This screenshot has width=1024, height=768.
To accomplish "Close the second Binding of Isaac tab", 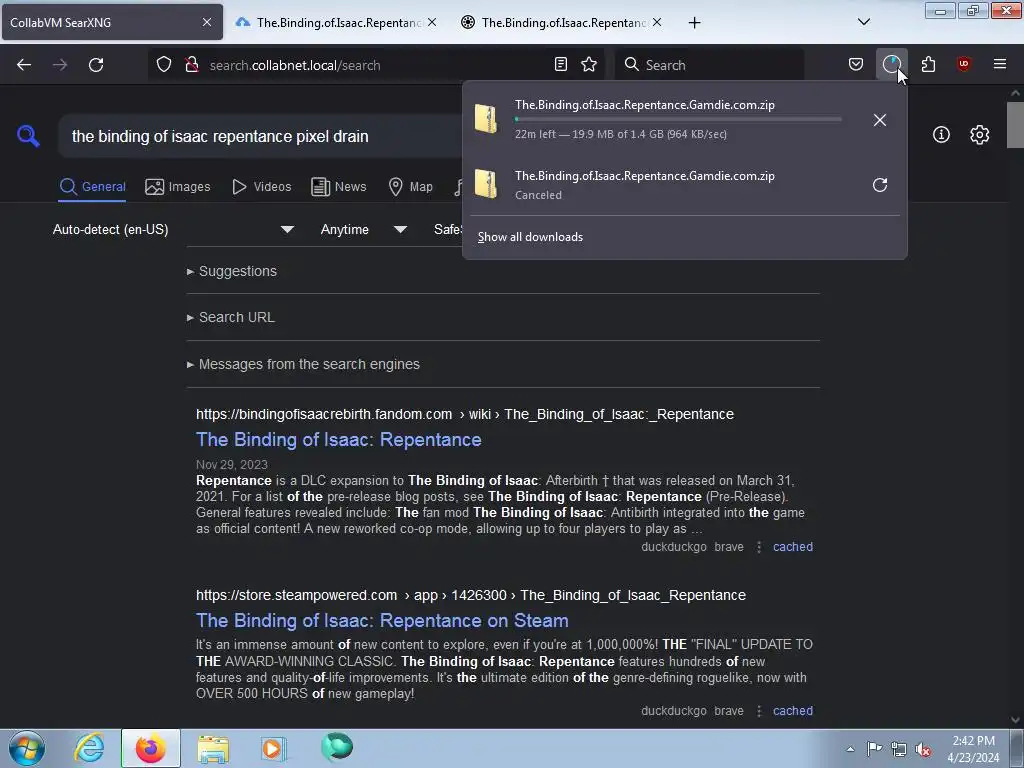I will (x=432, y=22).
